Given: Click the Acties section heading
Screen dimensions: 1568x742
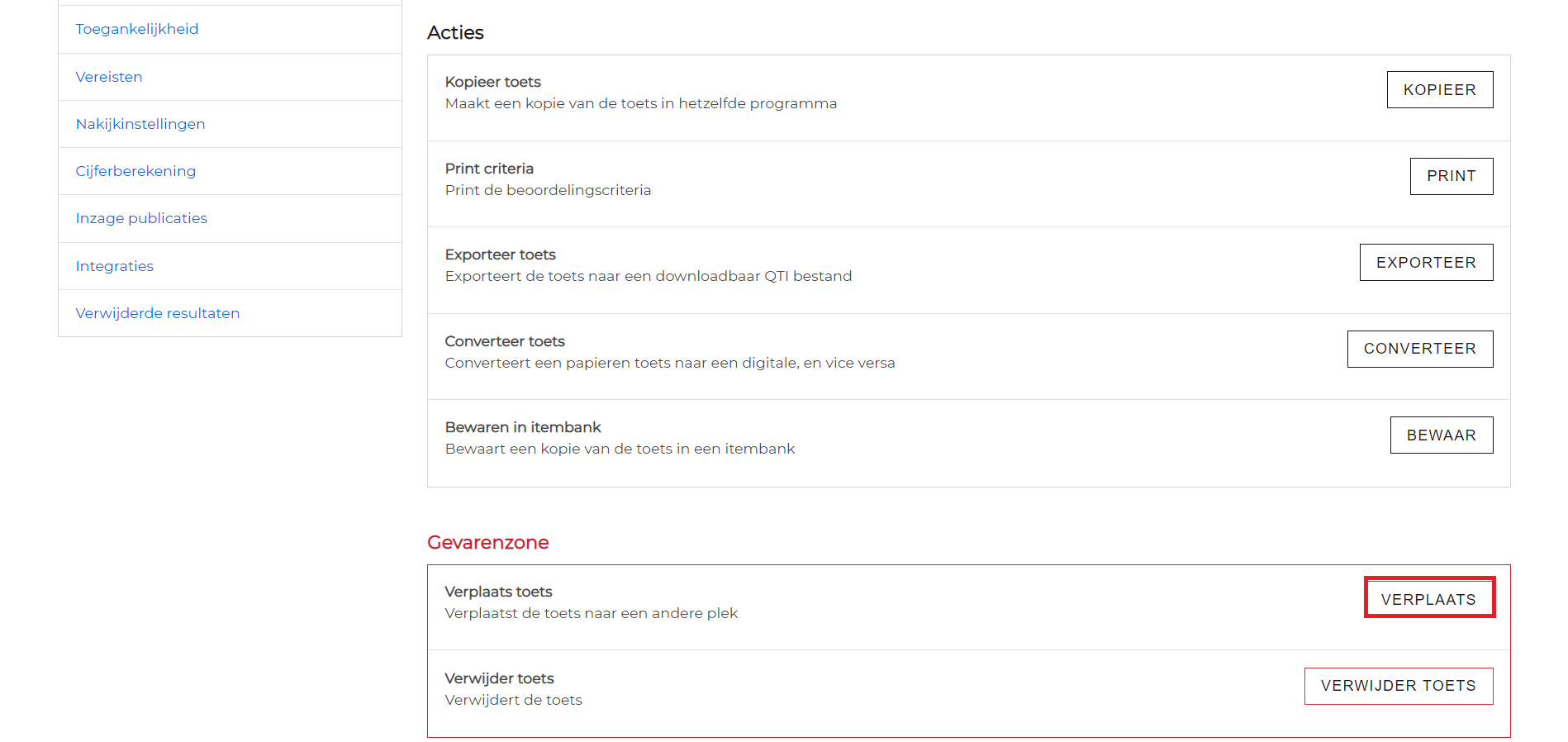Looking at the screenshot, I should pyautogui.click(x=455, y=32).
